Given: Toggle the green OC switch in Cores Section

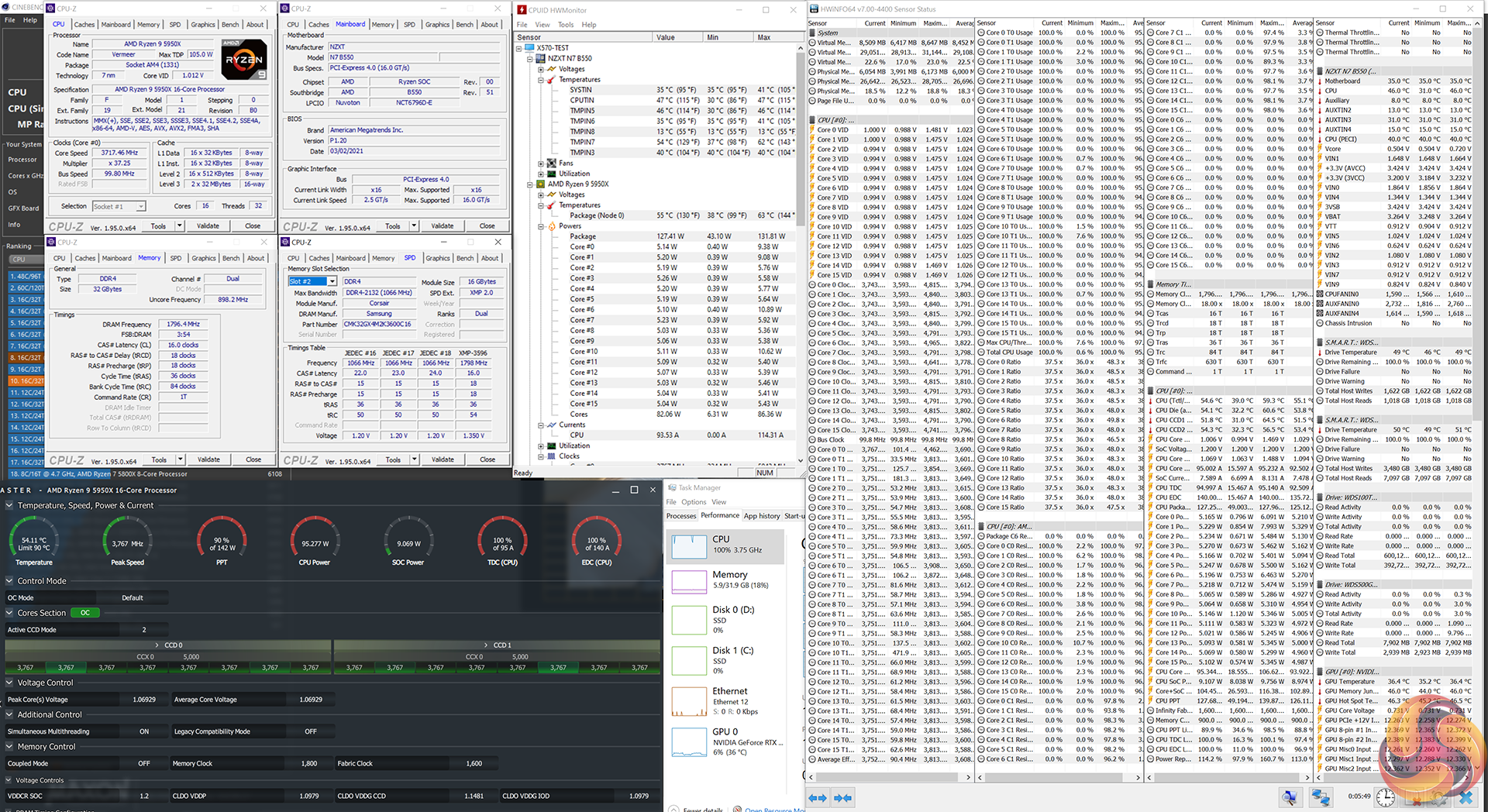Looking at the screenshot, I should (x=84, y=613).
